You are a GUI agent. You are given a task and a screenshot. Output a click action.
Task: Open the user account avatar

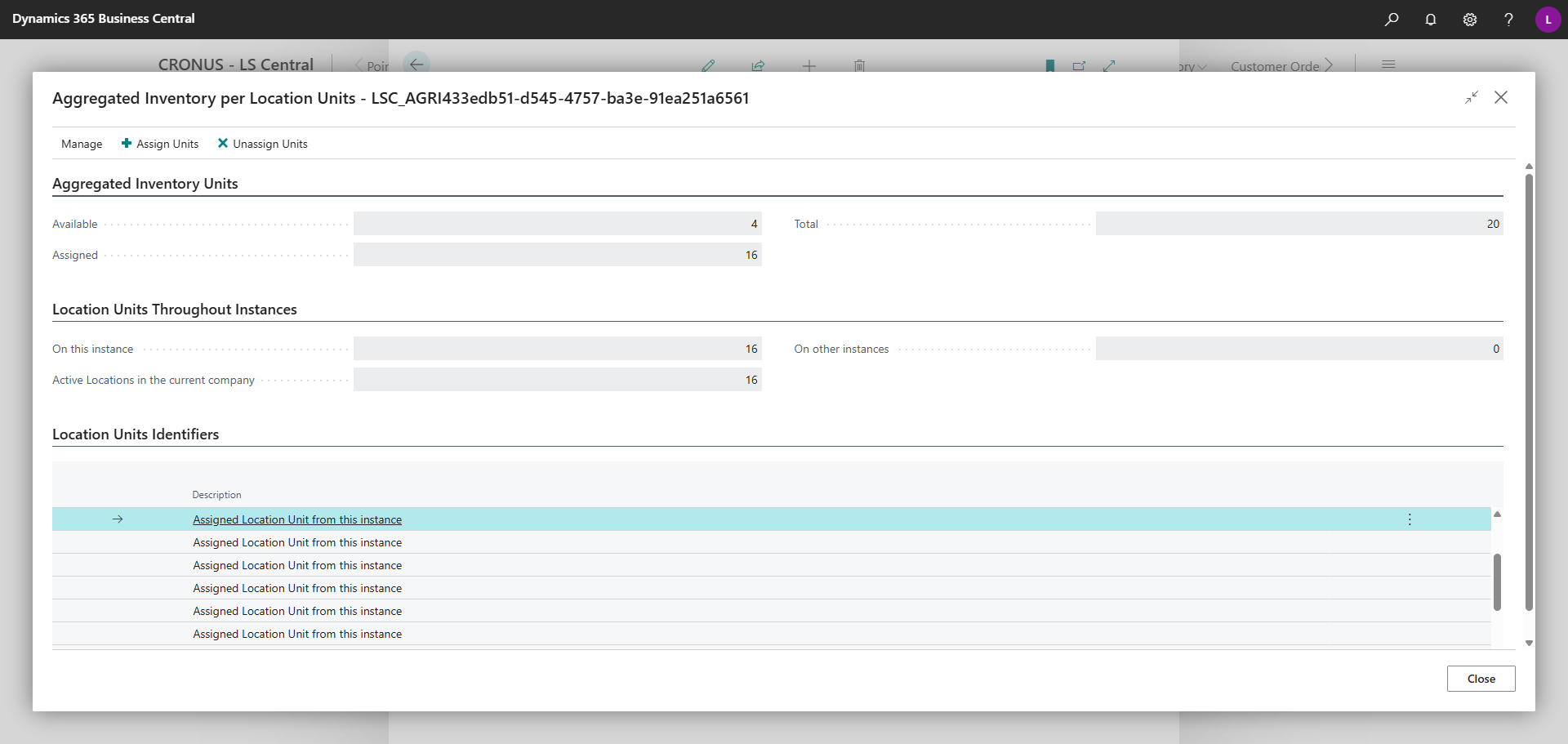(x=1548, y=20)
